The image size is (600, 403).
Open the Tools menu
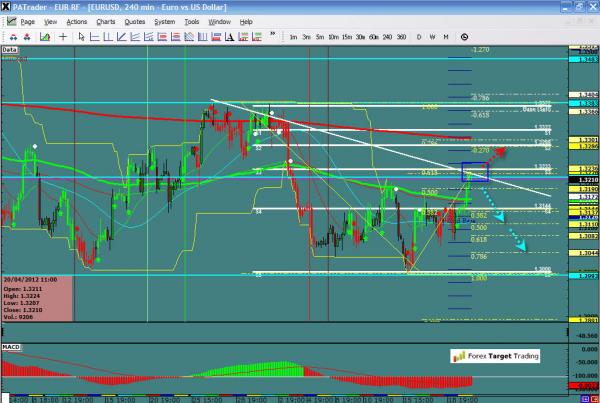pos(190,20)
